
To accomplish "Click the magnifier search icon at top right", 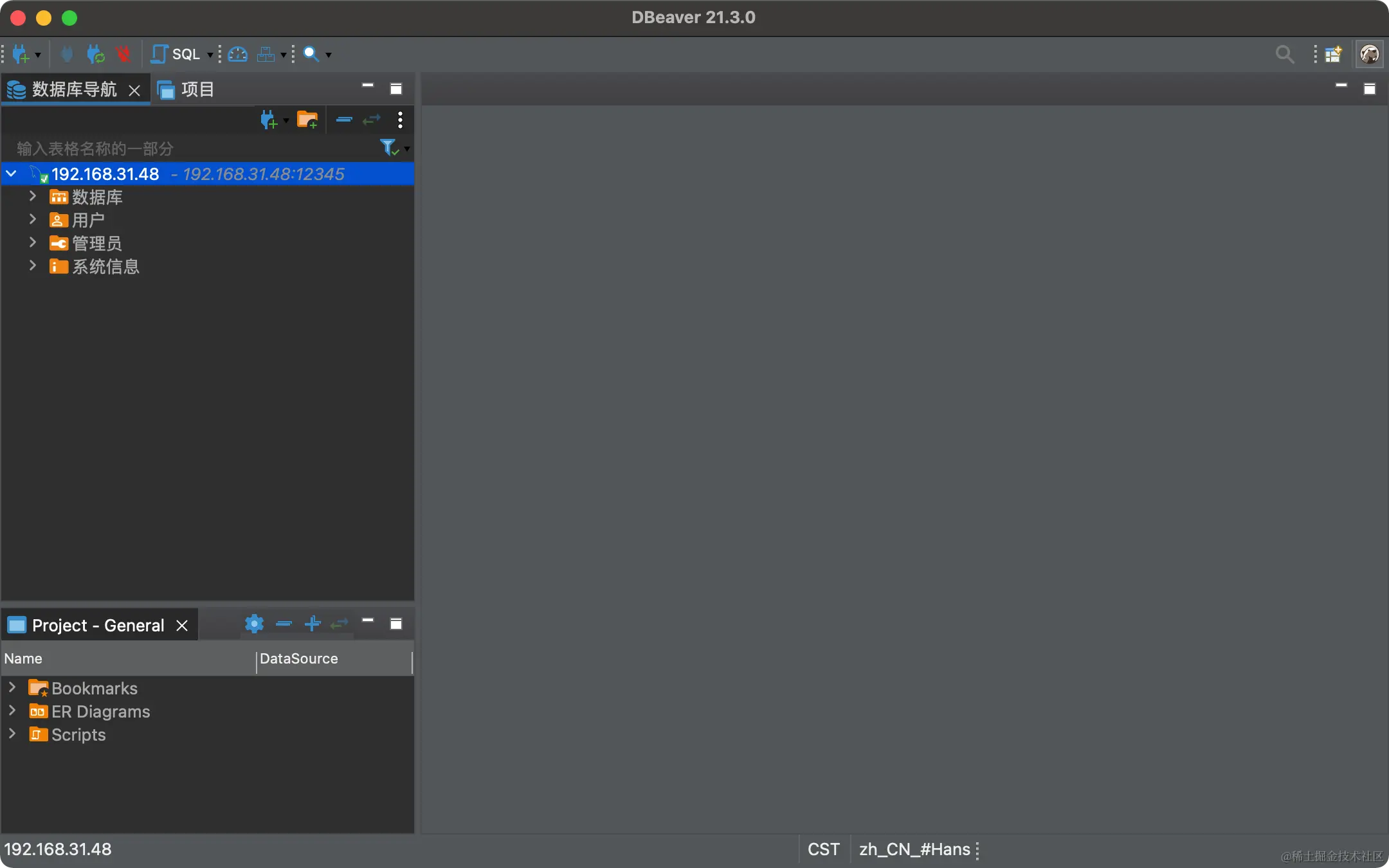I will (1284, 55).
